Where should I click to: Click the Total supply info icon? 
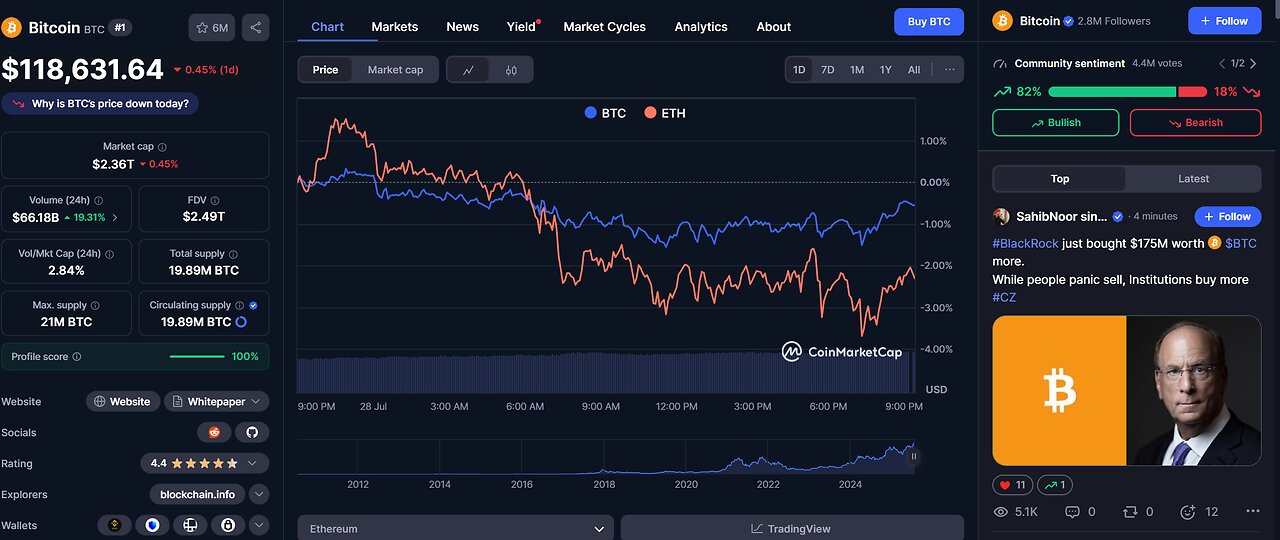(x=233, y=254)
